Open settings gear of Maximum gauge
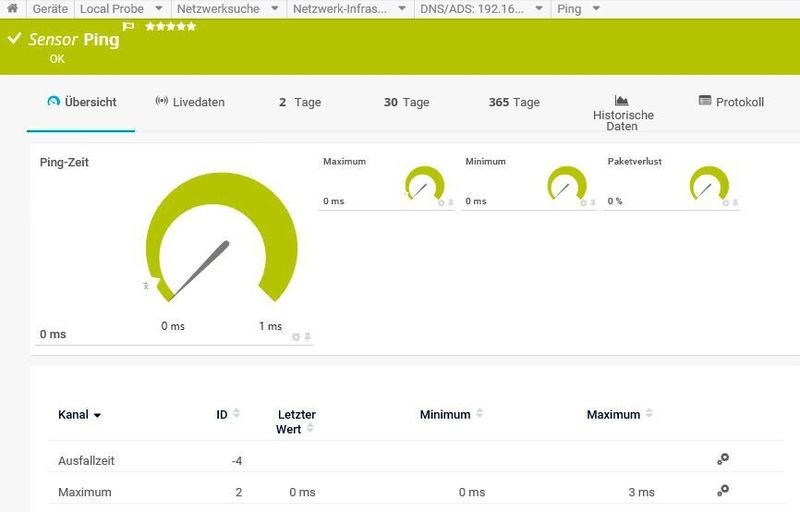 [x=441, y=203]
